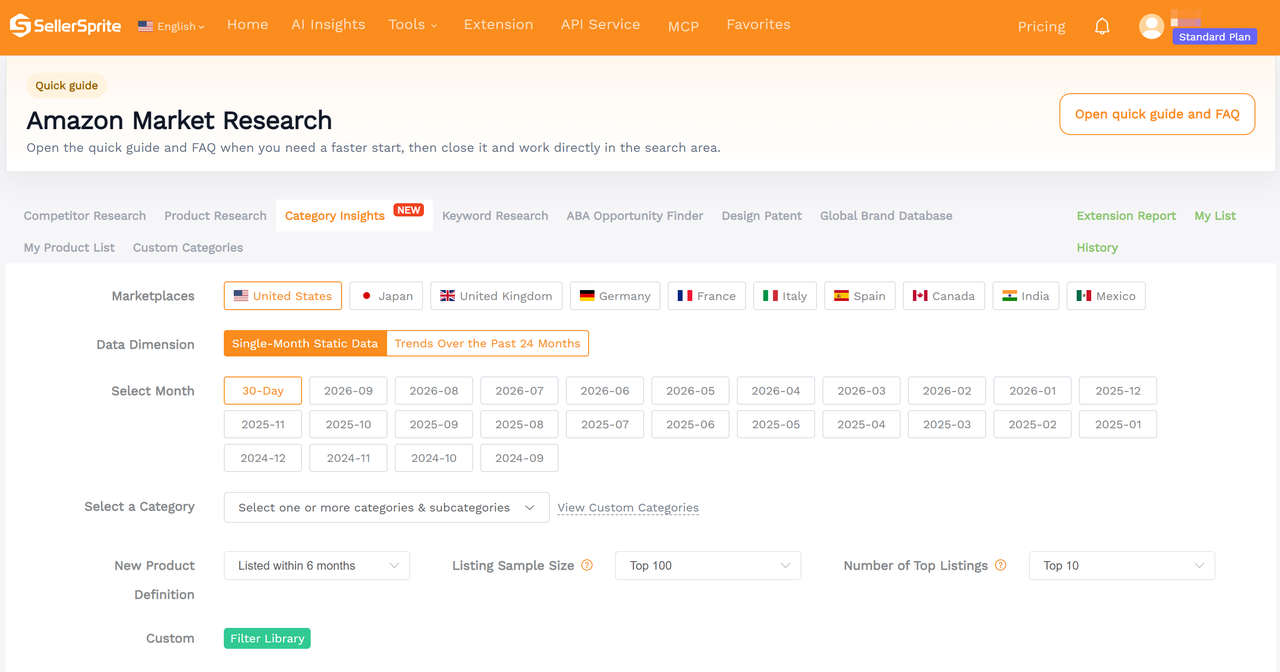Open the MCP menu item
Viewport: 1280px width, 672px height.
tap(683, 26)
